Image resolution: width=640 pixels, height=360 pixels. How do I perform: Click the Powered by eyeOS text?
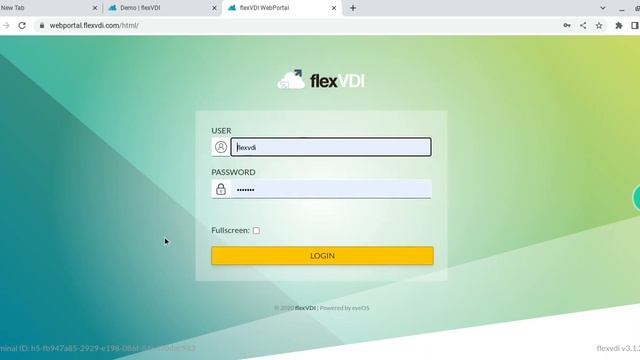tap(344, 308)
